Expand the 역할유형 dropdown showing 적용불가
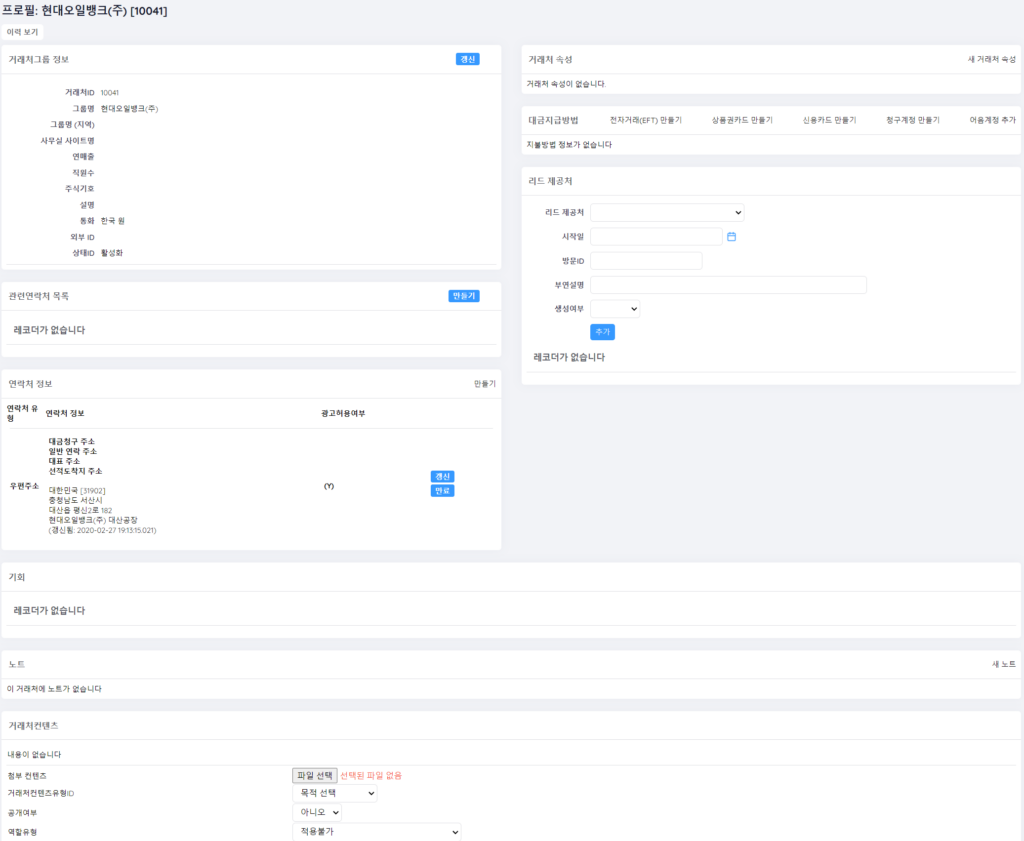The height and width of the screenshot is (841, 1024). (376, 832)
